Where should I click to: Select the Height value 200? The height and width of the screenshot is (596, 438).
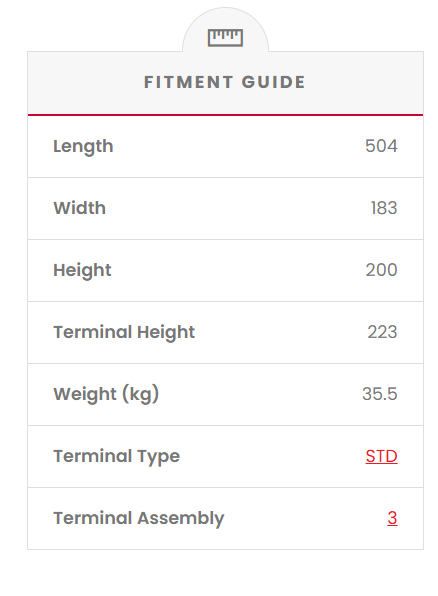pos(381,270)
